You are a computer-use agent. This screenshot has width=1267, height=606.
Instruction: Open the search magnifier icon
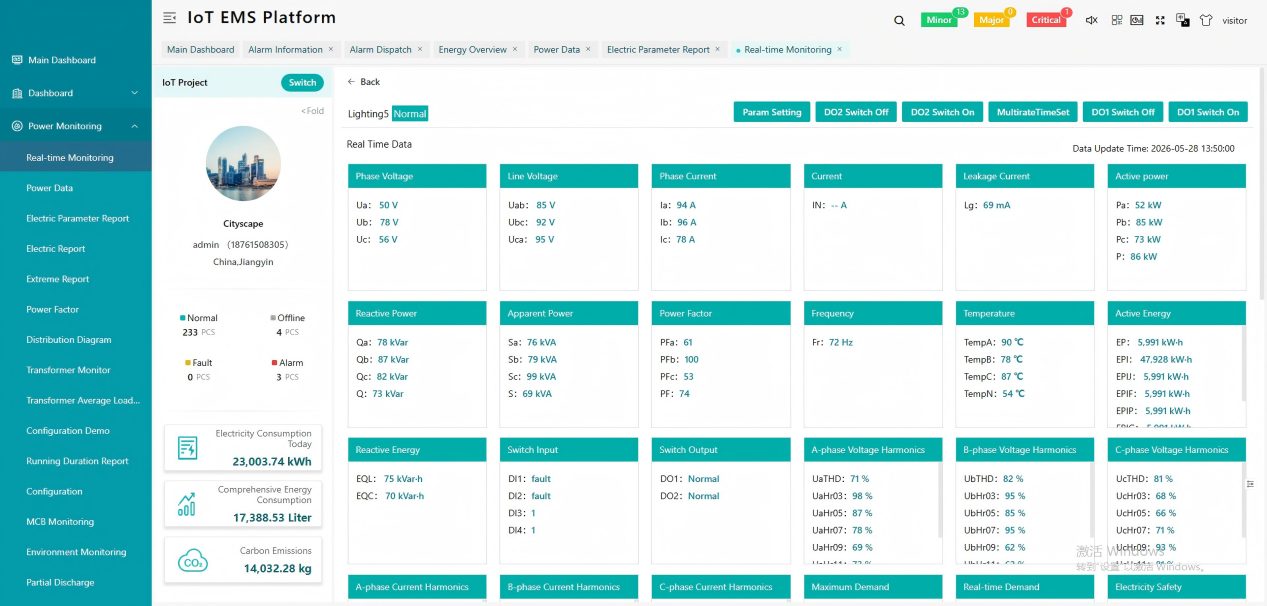[x=899, y=20]
